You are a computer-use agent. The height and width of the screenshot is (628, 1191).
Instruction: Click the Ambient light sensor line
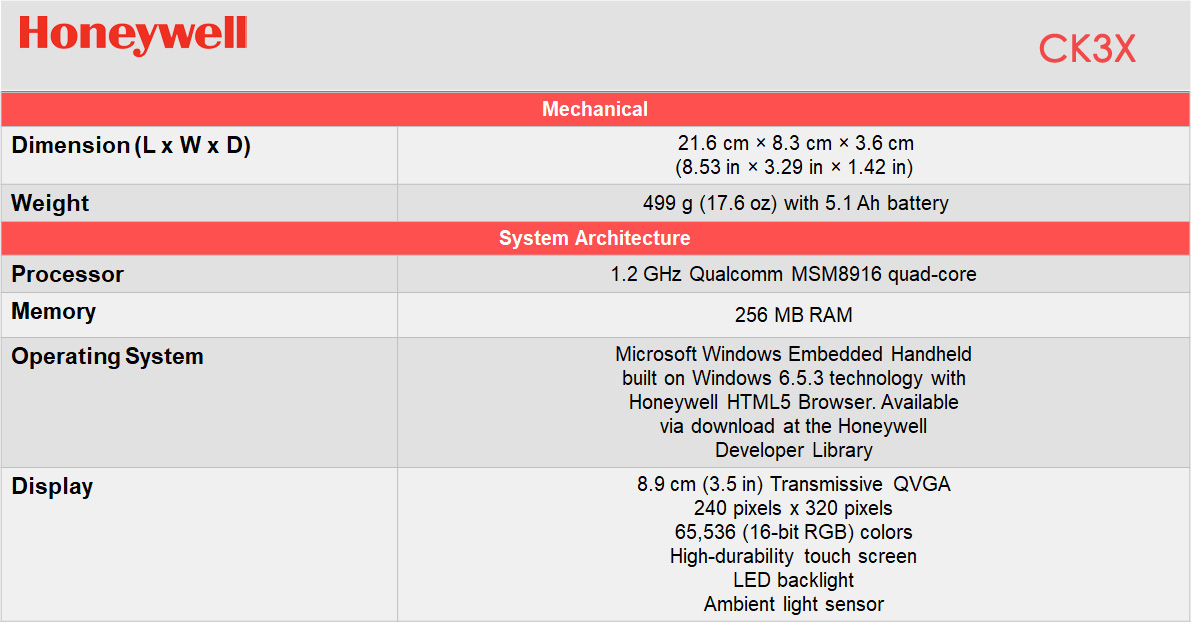click(x=794, y=604)
